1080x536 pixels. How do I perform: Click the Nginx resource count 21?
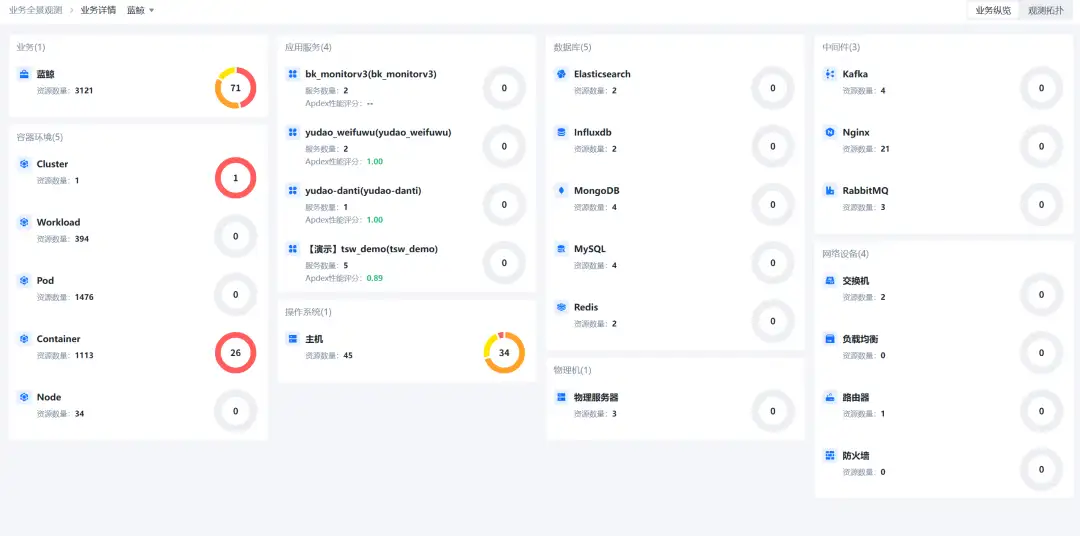[885, 149]
